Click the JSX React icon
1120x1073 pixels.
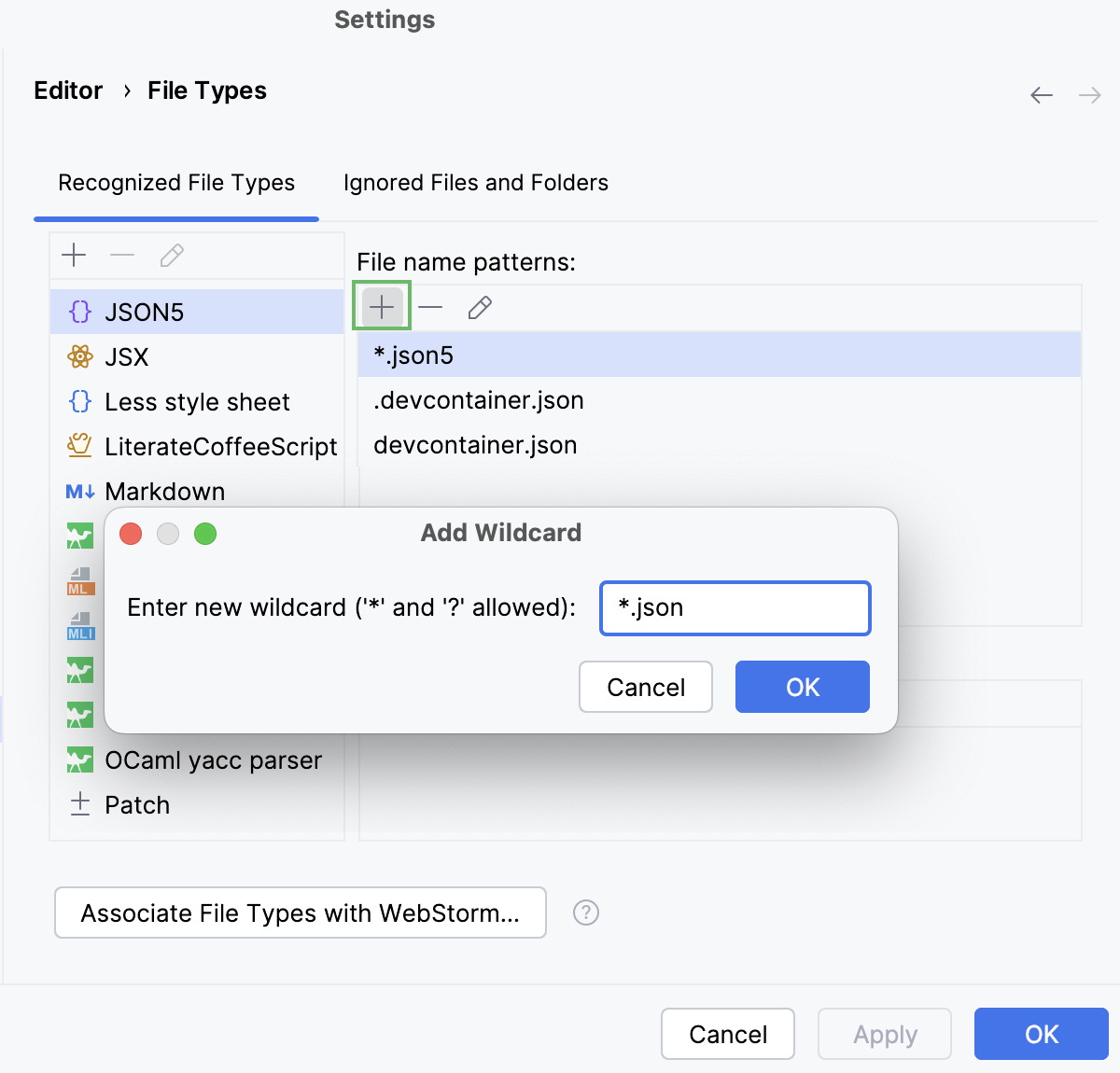80,356
